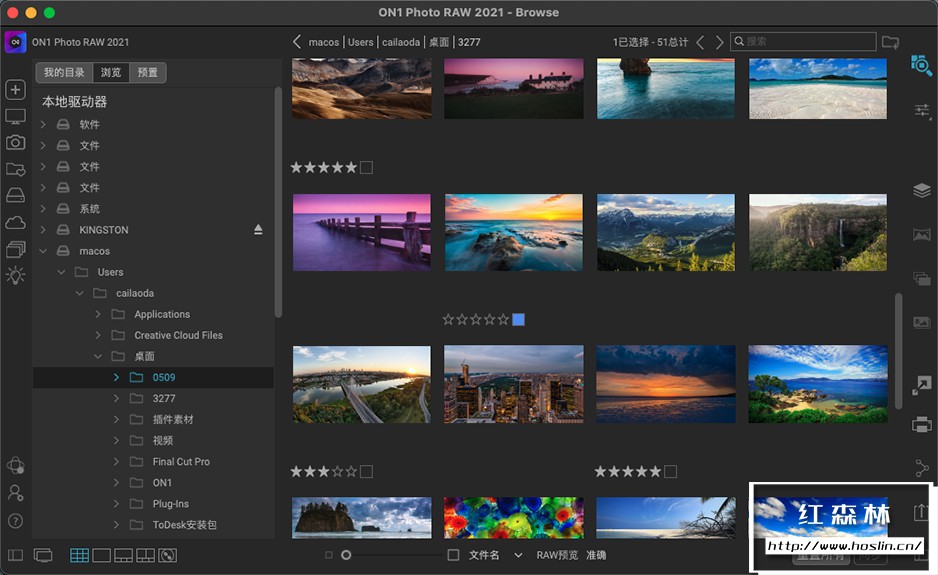Click the Users breadcrumb in path bar
The image size is (938, 575).
360,42
